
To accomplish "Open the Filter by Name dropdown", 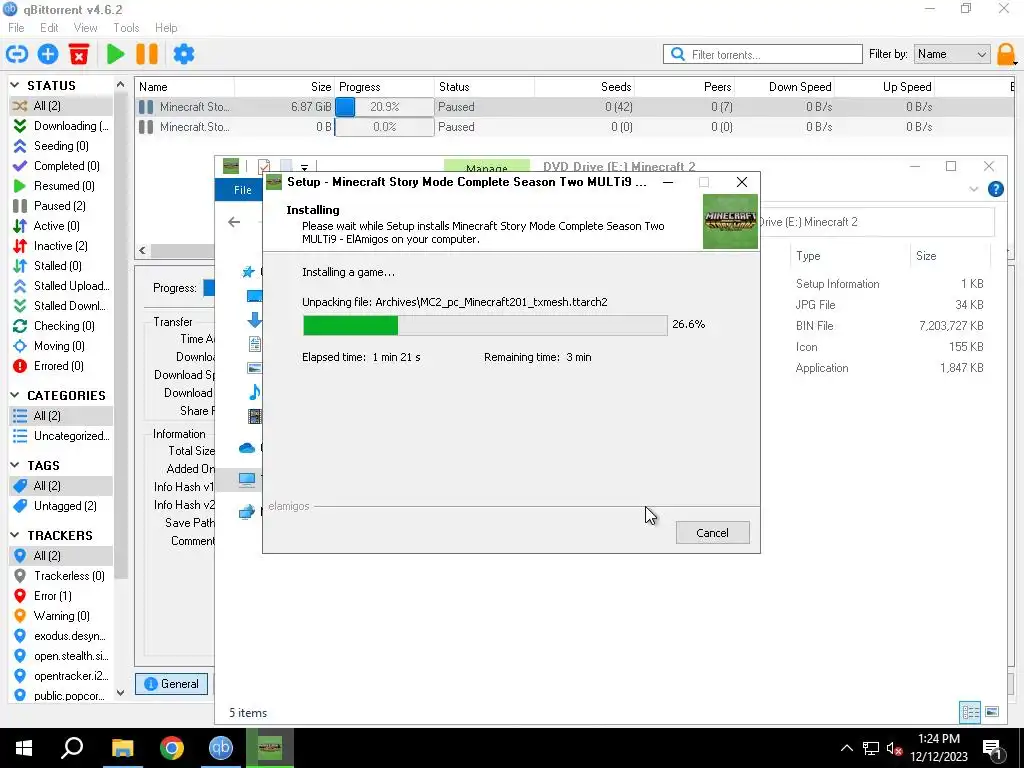I will pyautogui.click(x=952, y=54).
